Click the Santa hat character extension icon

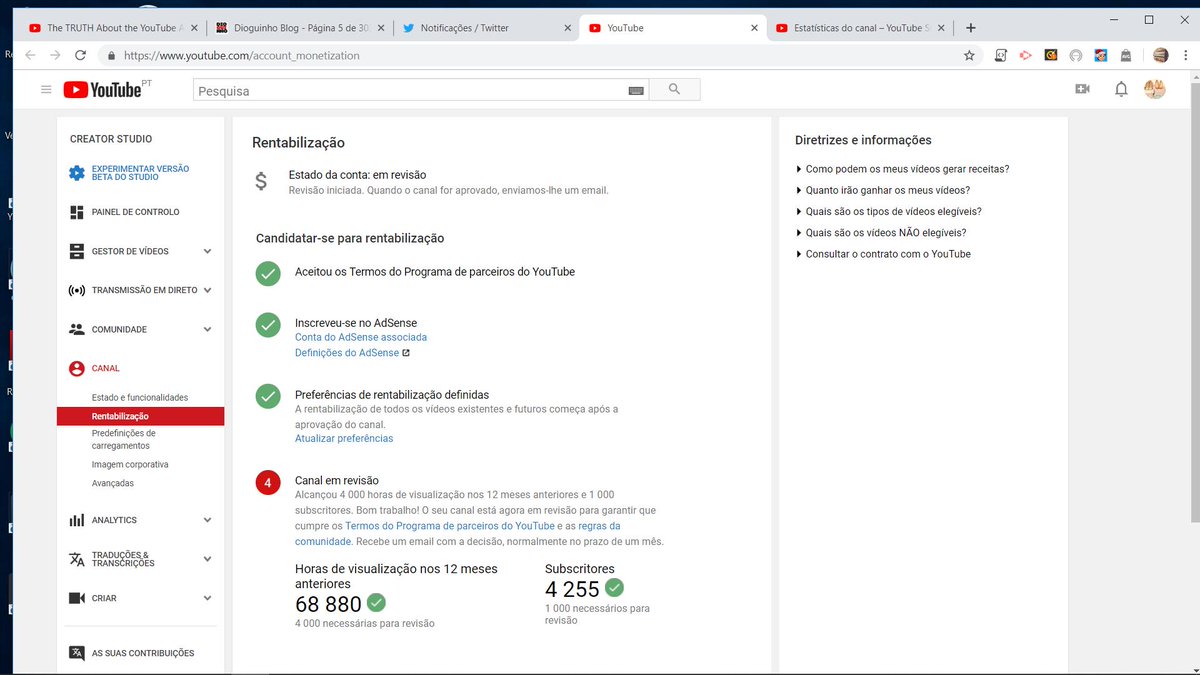pos(1100,56)
